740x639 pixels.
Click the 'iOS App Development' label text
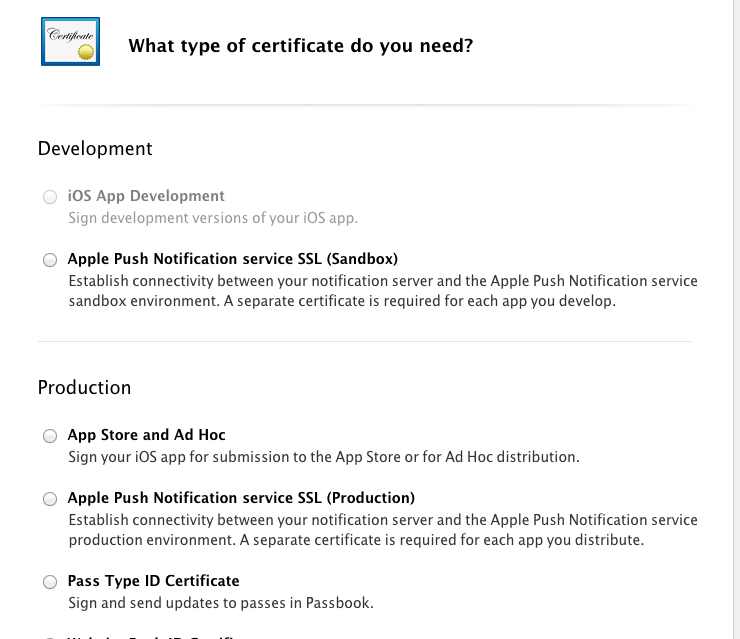(146, 196)
